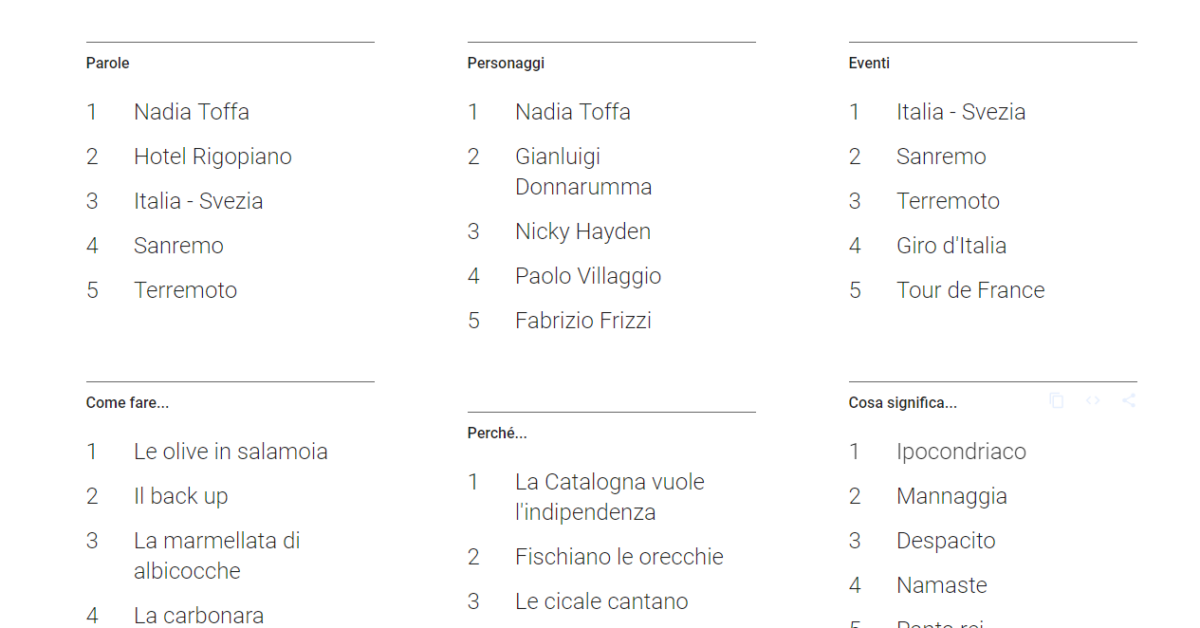Open Tour de France event
1200x628 pixels.
[x=971, y=291]
